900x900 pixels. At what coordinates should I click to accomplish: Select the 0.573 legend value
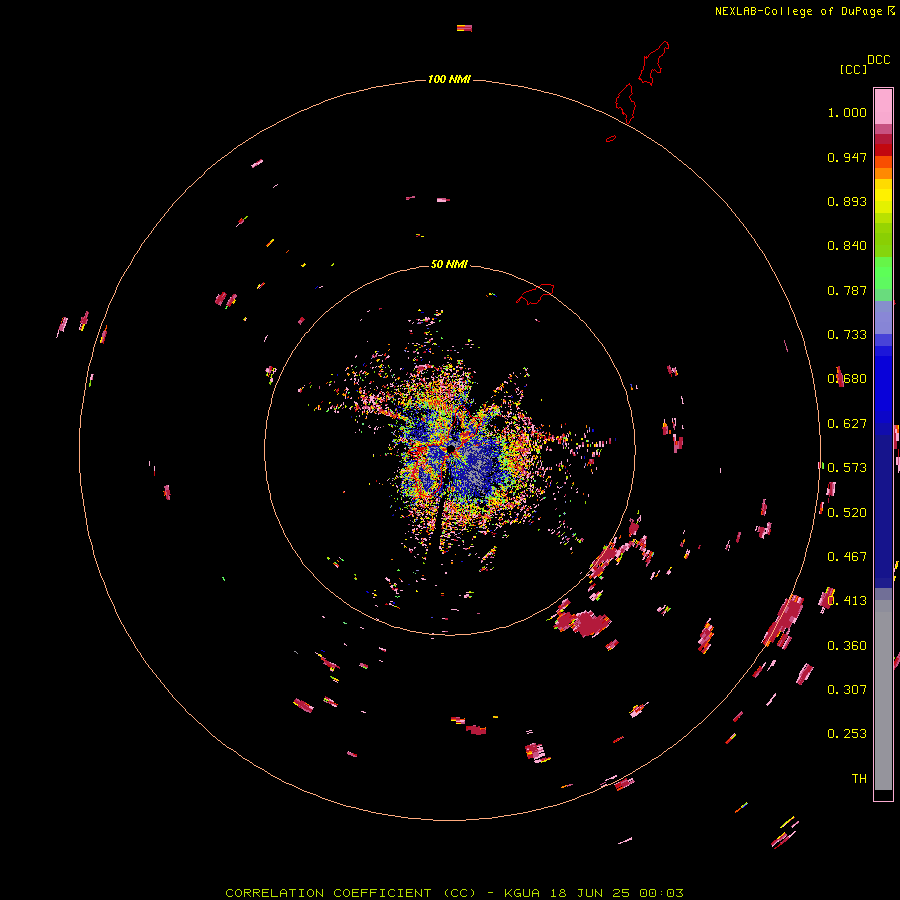click(847, 468)
